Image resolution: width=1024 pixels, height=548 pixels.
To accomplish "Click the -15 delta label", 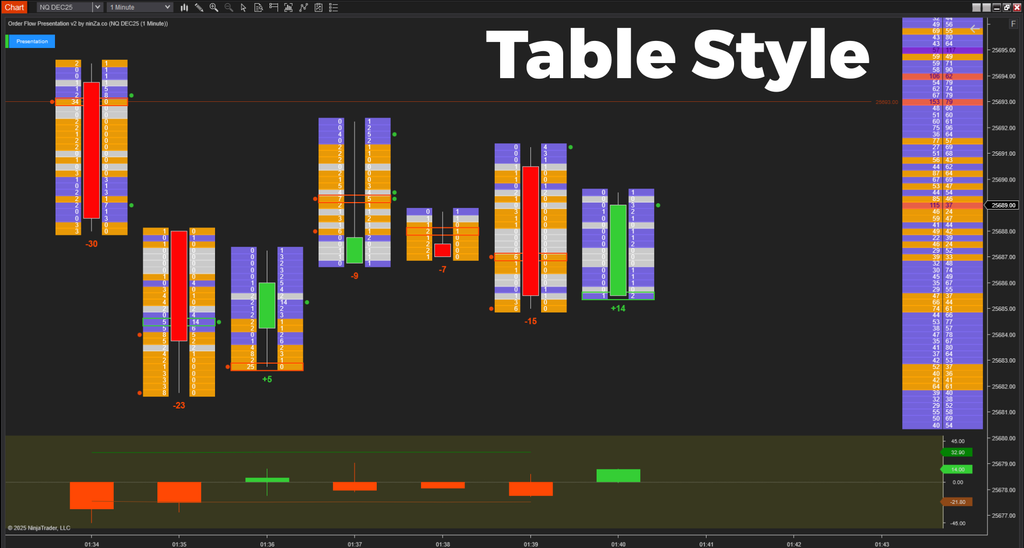I will point(530,321).
